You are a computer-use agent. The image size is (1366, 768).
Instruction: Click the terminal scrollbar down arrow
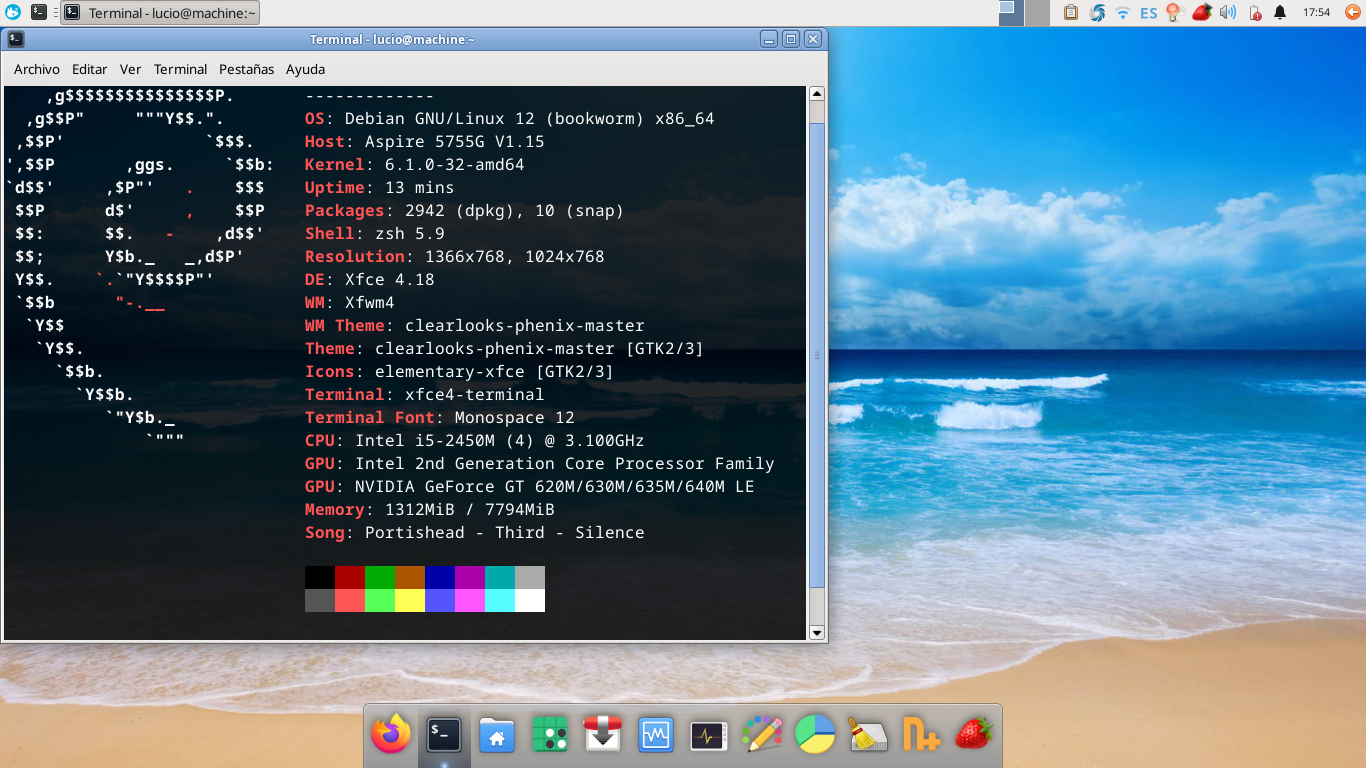(x=817, y=632)
